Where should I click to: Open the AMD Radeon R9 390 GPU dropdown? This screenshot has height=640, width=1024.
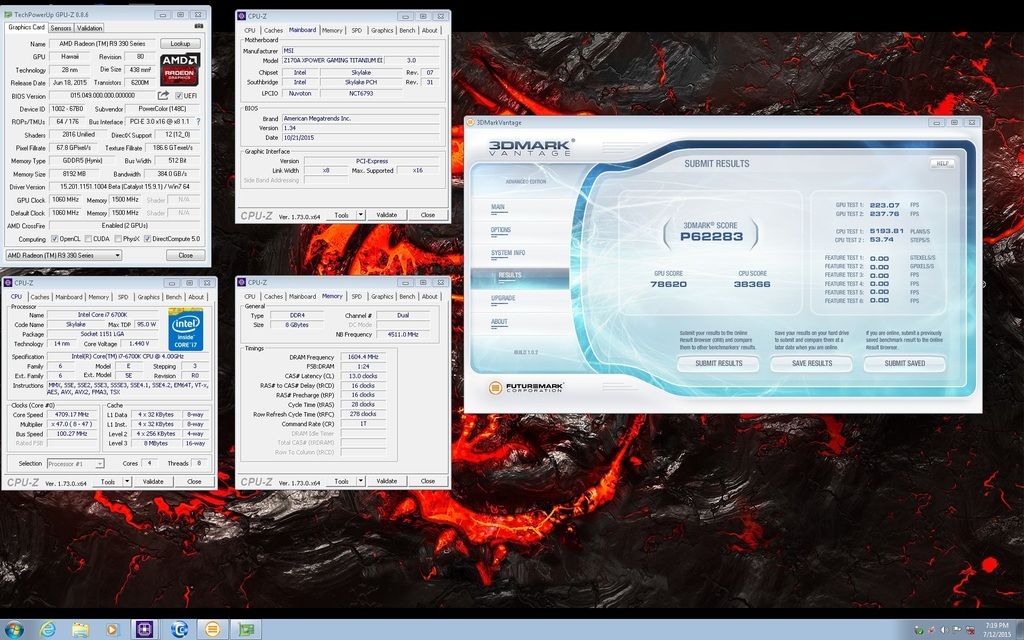point(64,255)
